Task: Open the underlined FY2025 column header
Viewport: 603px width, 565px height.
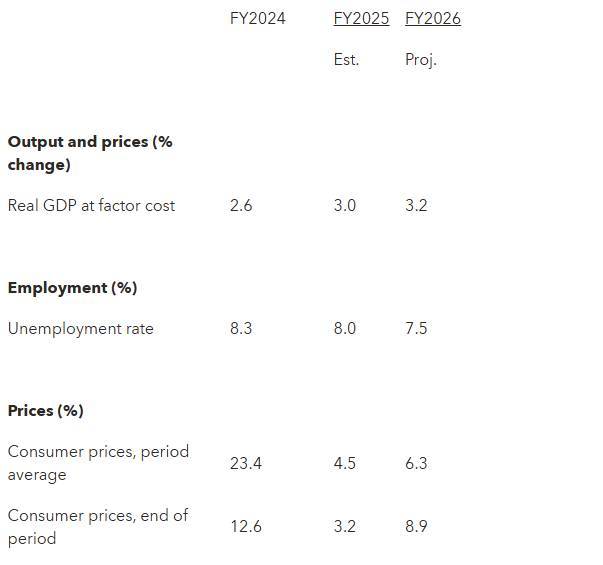Action: pos(361,18)
